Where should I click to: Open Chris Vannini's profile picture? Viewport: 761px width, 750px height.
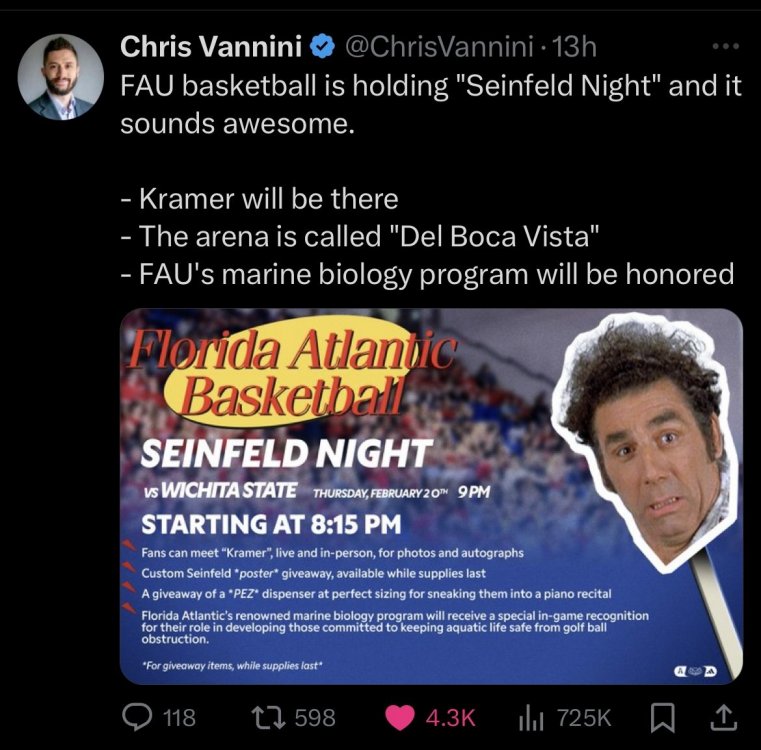[x=60, y=78]
